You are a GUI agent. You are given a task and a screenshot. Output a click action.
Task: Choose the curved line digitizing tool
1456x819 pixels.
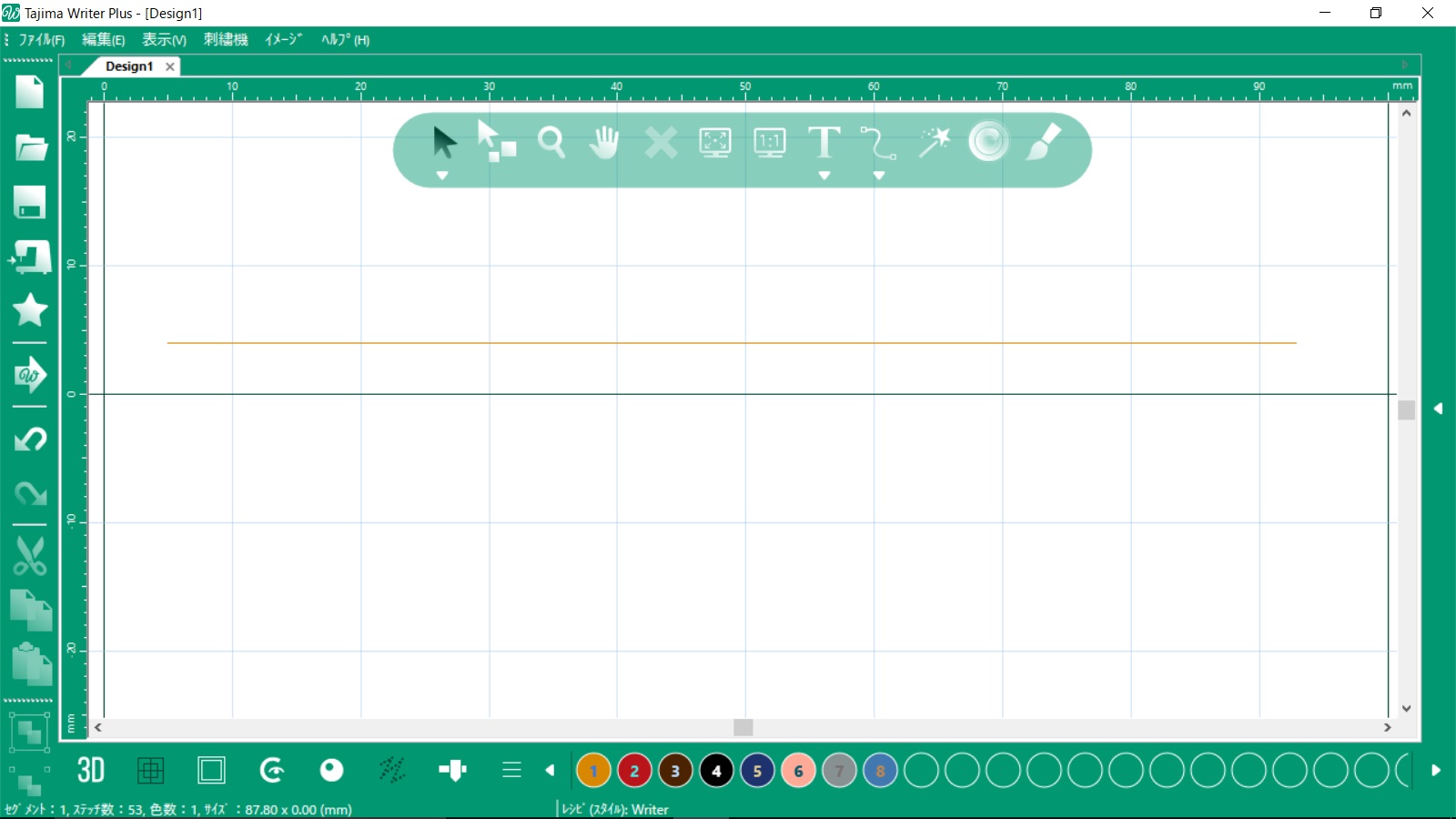(878, 144)
